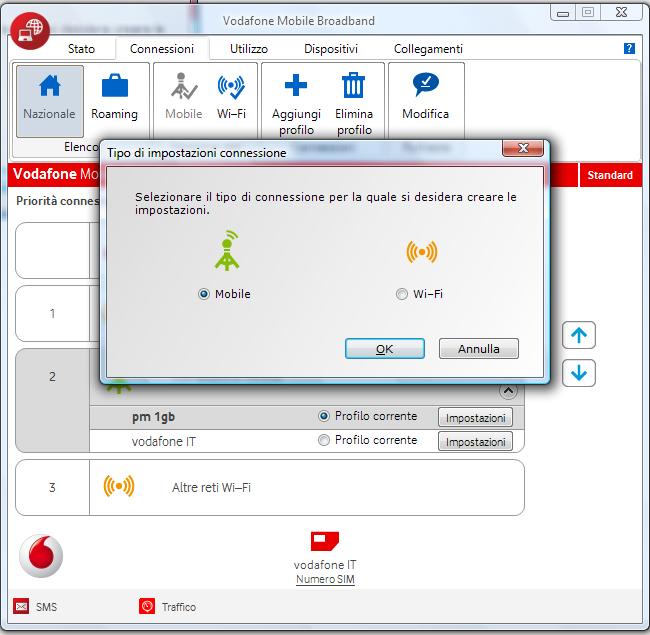650x635 pixels.
Task: Collapse the mobile profiles list chevron
Action: [x=508, y=390]
